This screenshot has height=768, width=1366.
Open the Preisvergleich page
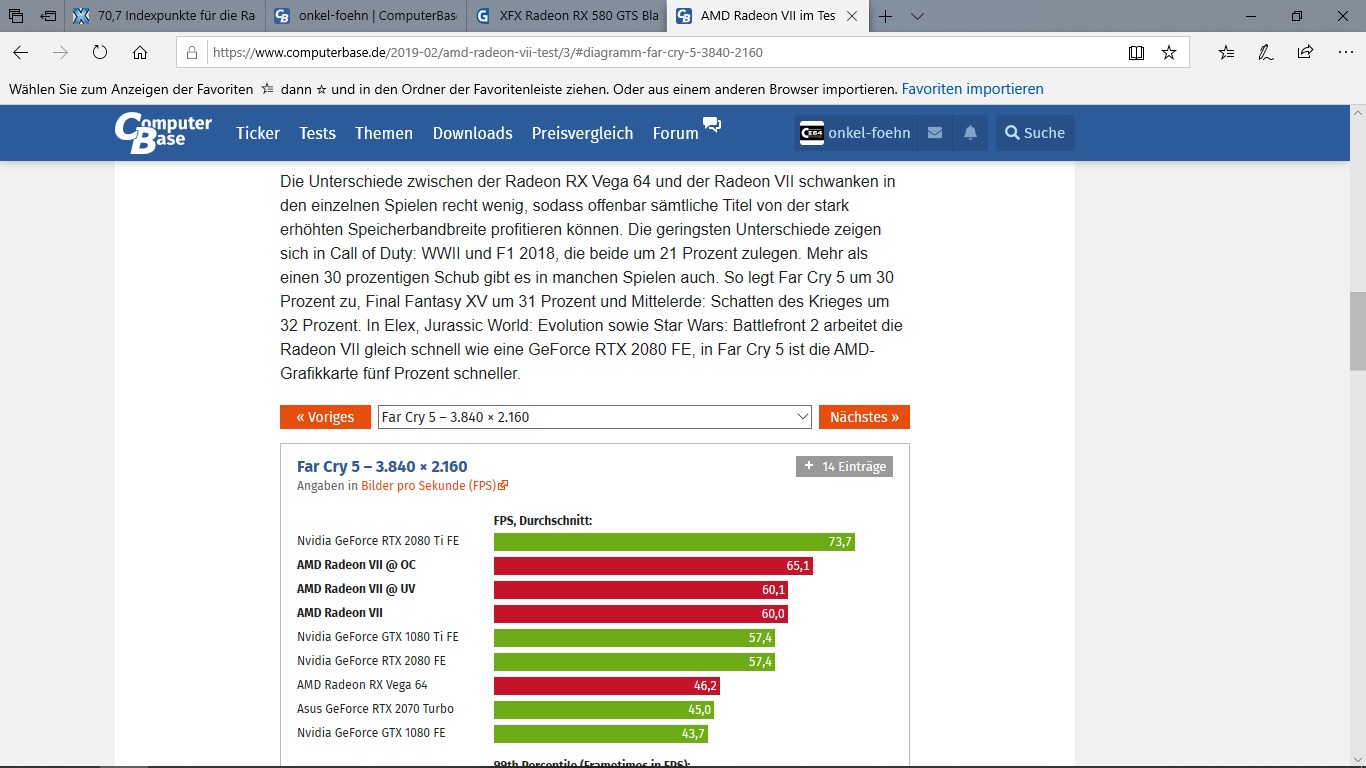point(583,133)
